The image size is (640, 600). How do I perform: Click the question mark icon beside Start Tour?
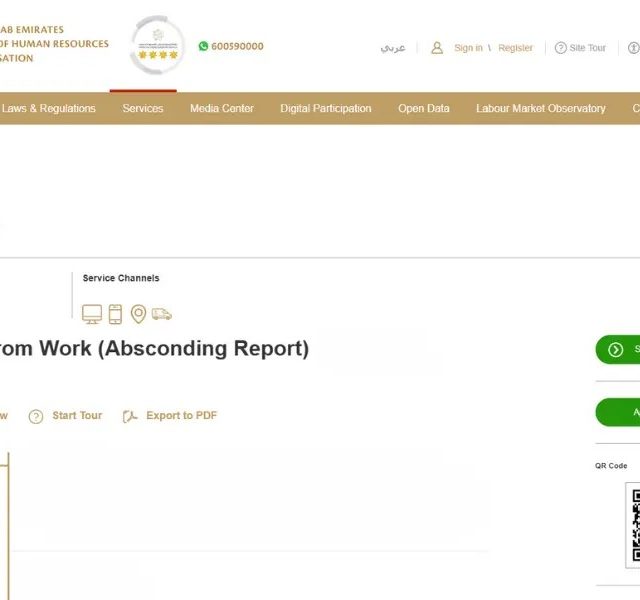click(x=36, y=416)
